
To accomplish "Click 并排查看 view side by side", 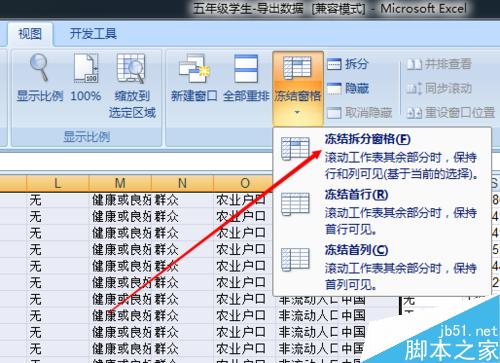I will 439,64.
